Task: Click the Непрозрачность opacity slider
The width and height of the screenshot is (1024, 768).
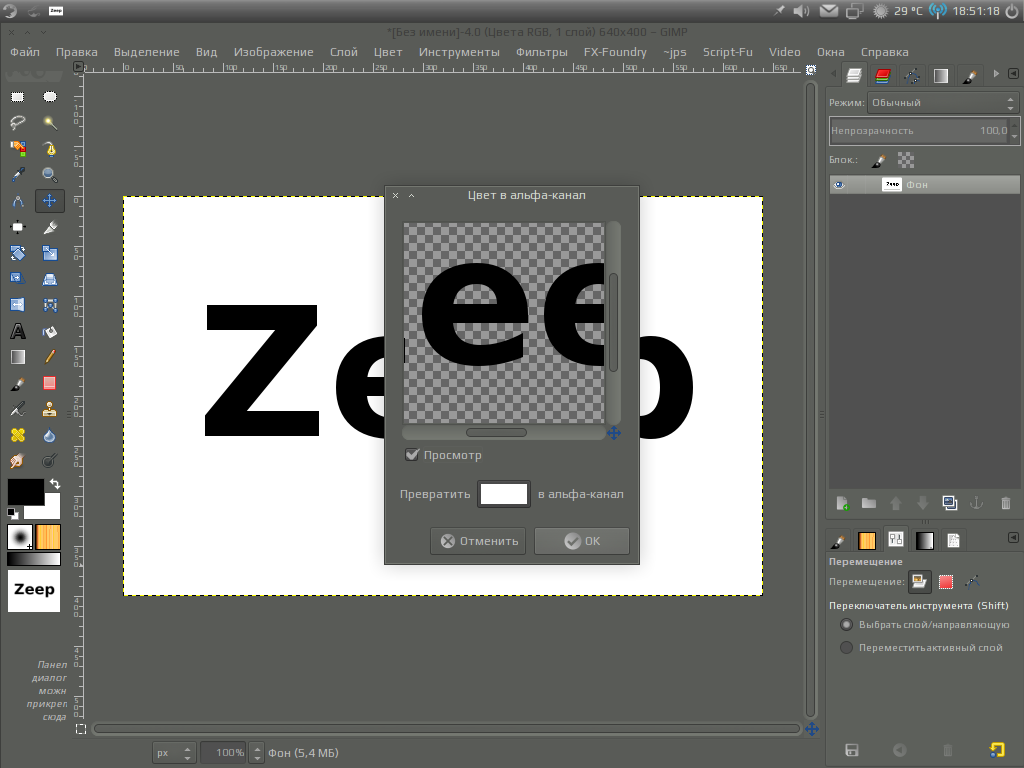Action: 920,131
